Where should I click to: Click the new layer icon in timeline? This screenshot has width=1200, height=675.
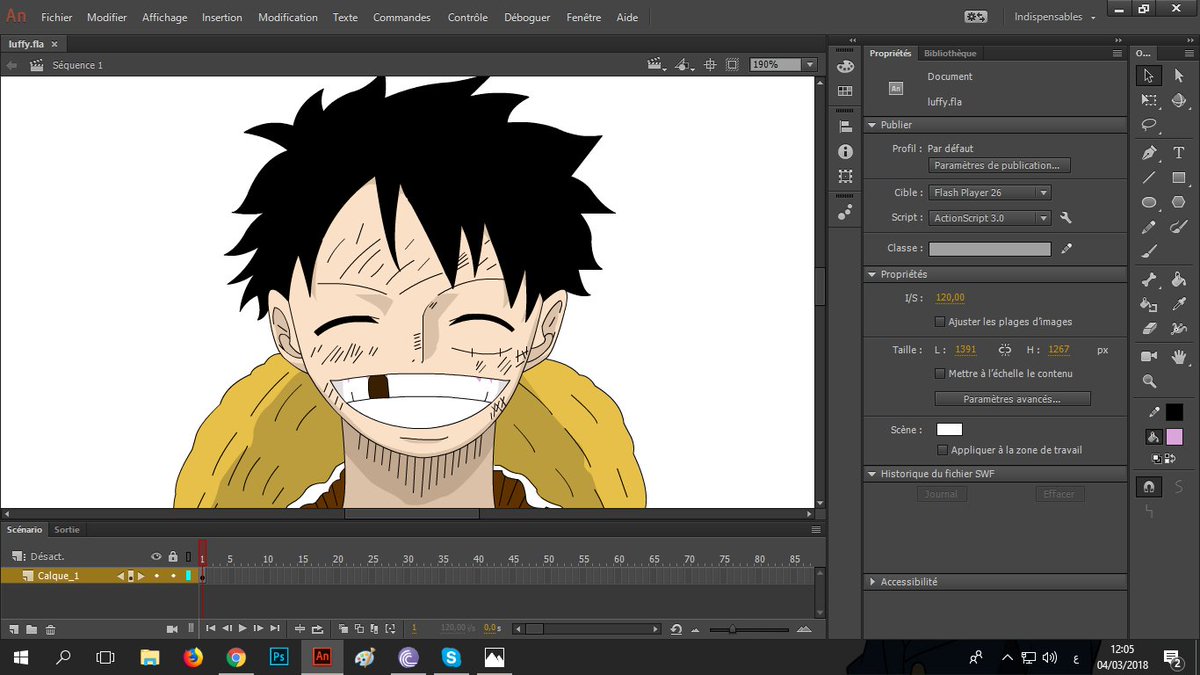click(14, 629)
